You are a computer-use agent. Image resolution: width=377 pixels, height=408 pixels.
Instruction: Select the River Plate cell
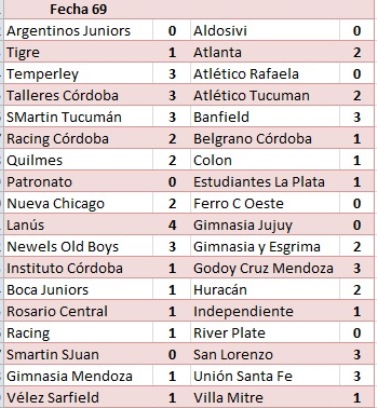pyautogui.click(x=265, y=333)
